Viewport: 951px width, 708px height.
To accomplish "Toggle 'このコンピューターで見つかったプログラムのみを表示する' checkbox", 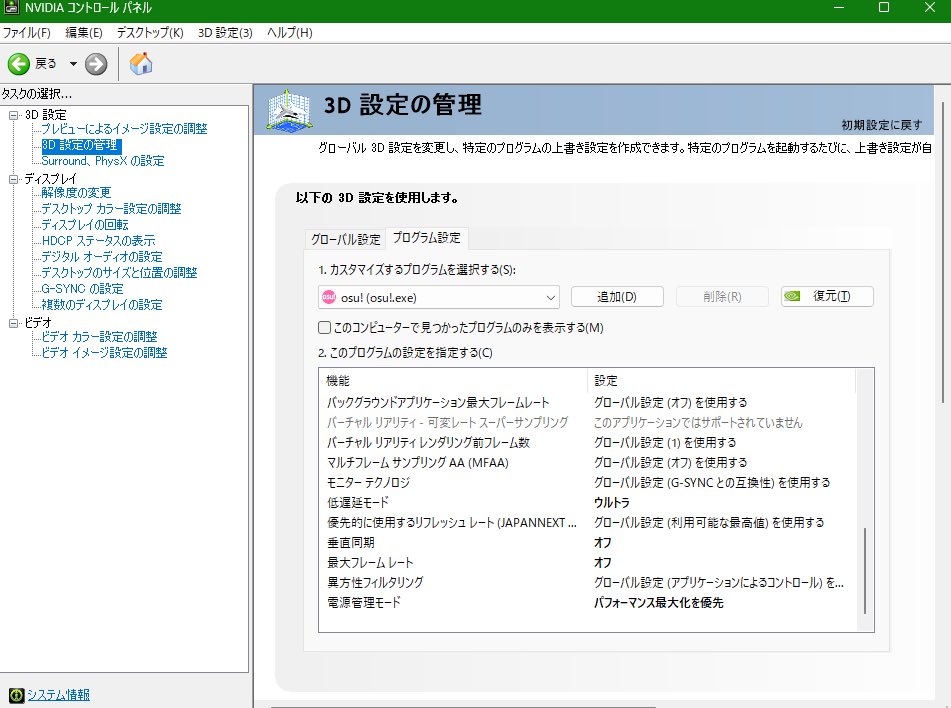I will 324,328.
